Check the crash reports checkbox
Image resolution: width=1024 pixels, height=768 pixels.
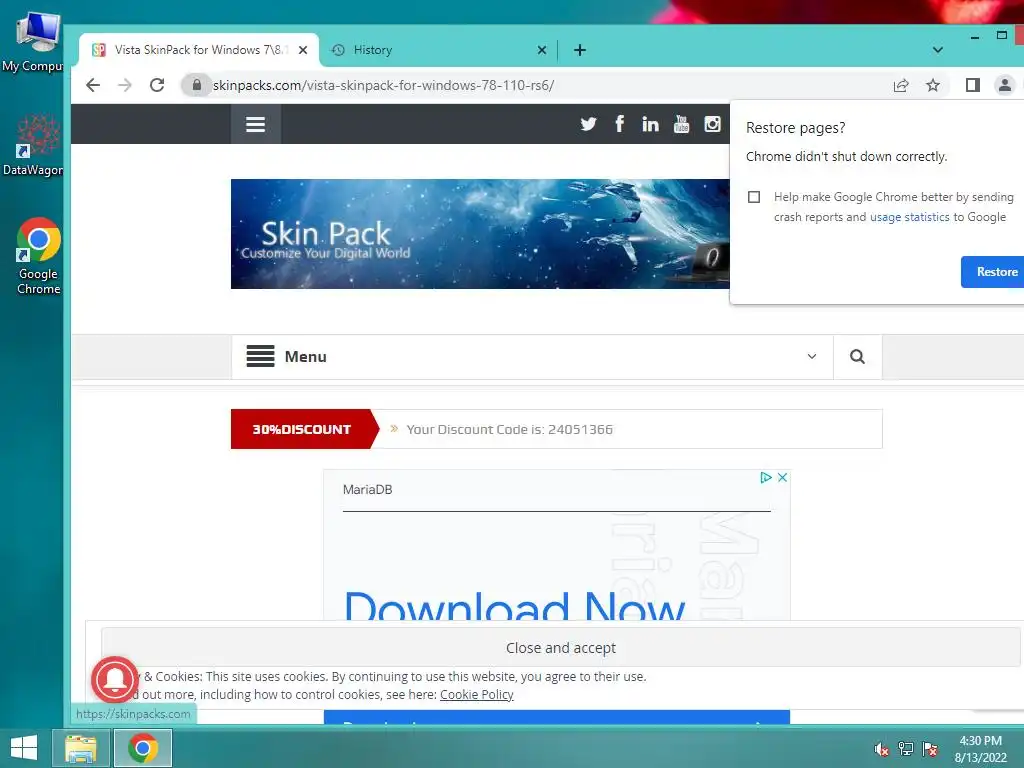click(754, 197)
